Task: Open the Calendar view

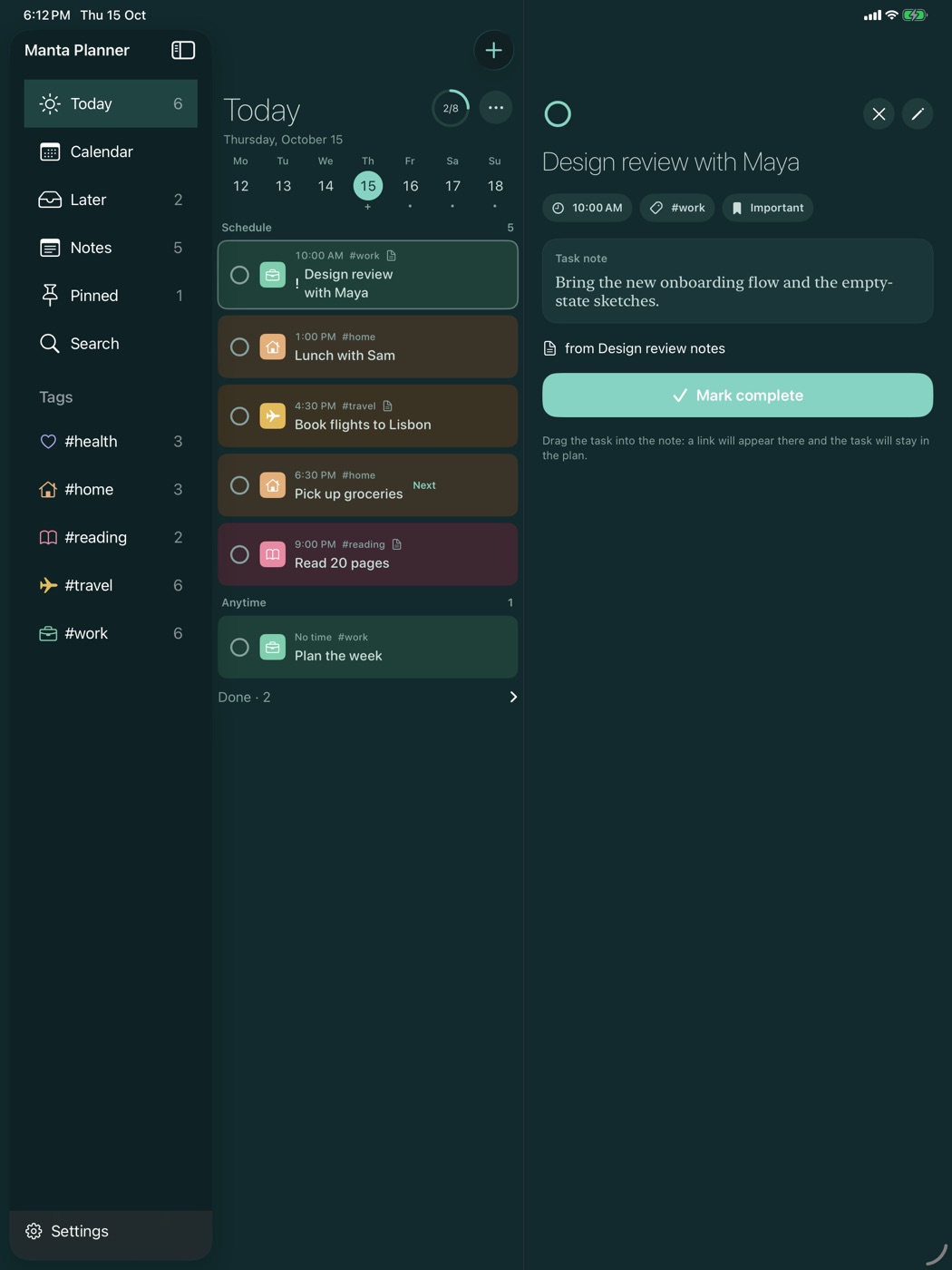Action: tap(111, 151)
